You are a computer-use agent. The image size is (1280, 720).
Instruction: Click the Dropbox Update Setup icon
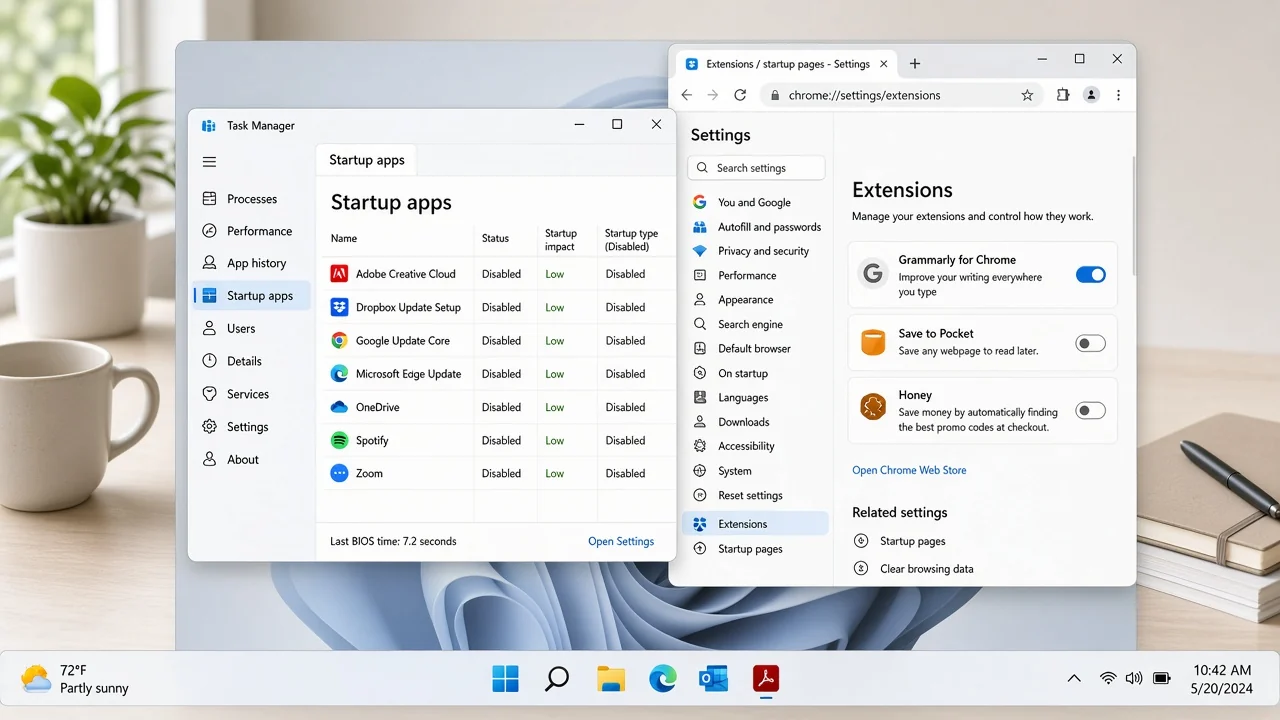tap(339, 307)
